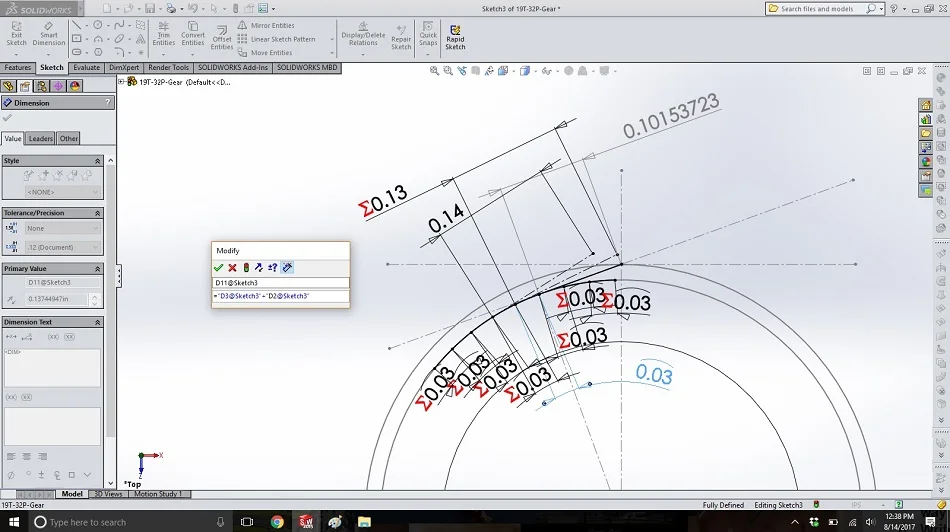Click the Offset Entities tool

click(222, 38)
